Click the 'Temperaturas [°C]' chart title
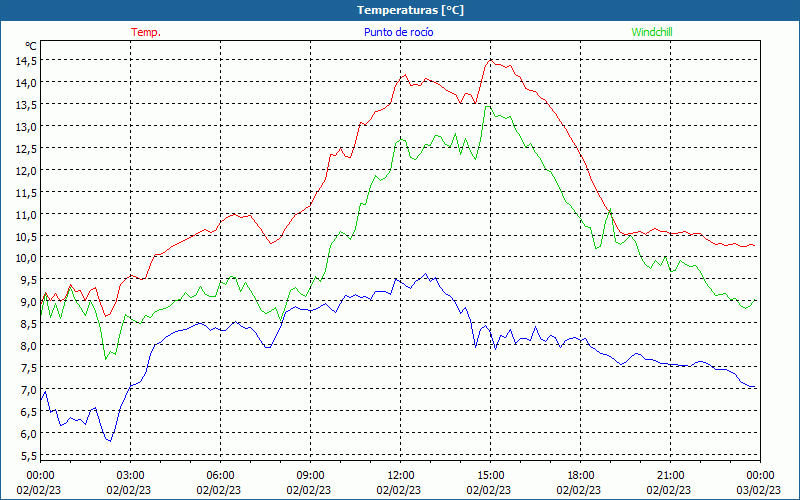This screenshot has width=800, height=500. pos(411,10)
